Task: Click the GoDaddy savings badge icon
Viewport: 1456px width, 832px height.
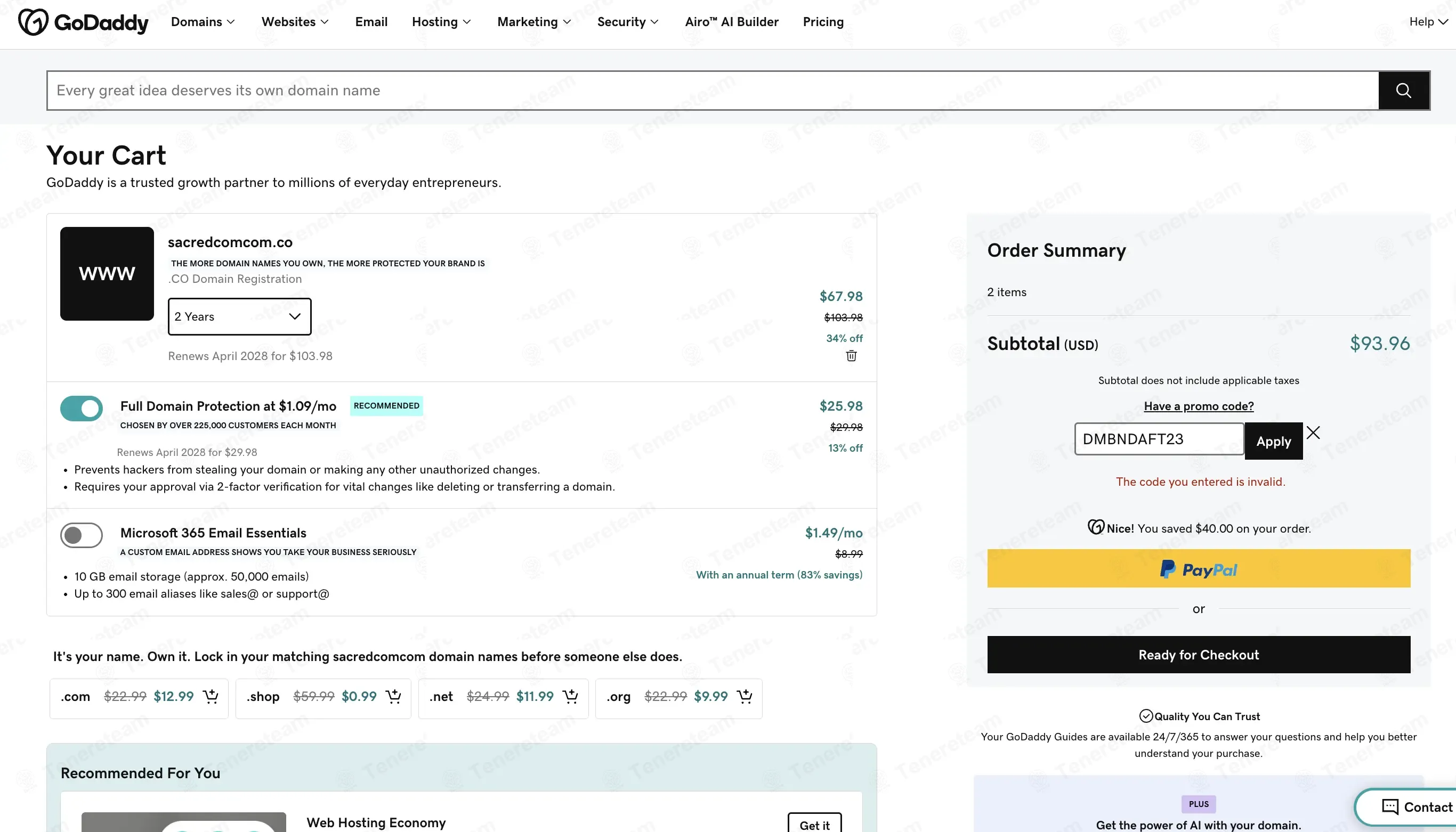Action: click(1095, 527)
